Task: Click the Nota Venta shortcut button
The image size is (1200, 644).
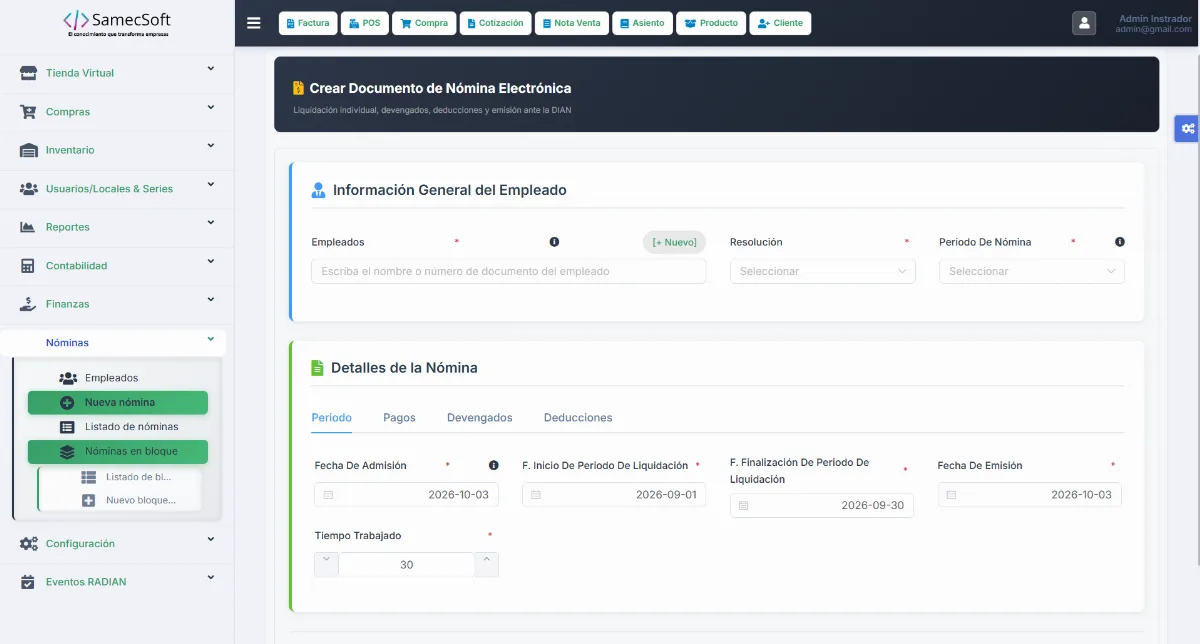Action: coord(572,23)
